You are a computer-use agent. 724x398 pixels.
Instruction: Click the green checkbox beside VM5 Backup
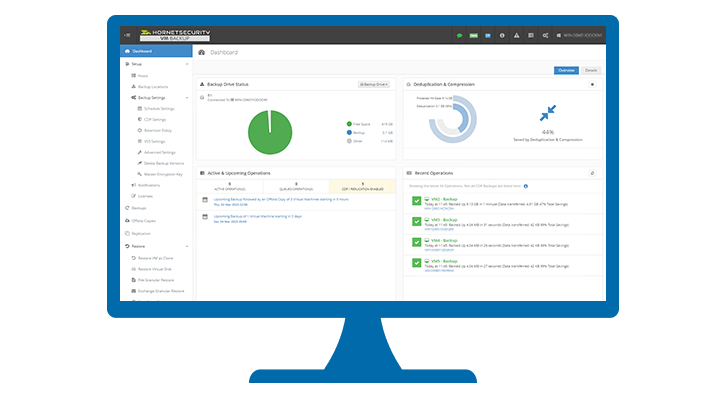[416, 263]
